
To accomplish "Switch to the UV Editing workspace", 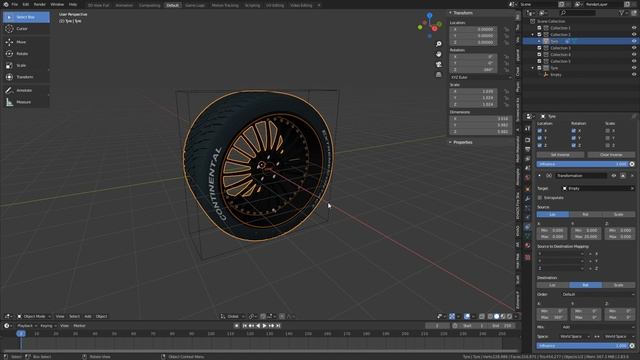I will [x=275, y=5].
